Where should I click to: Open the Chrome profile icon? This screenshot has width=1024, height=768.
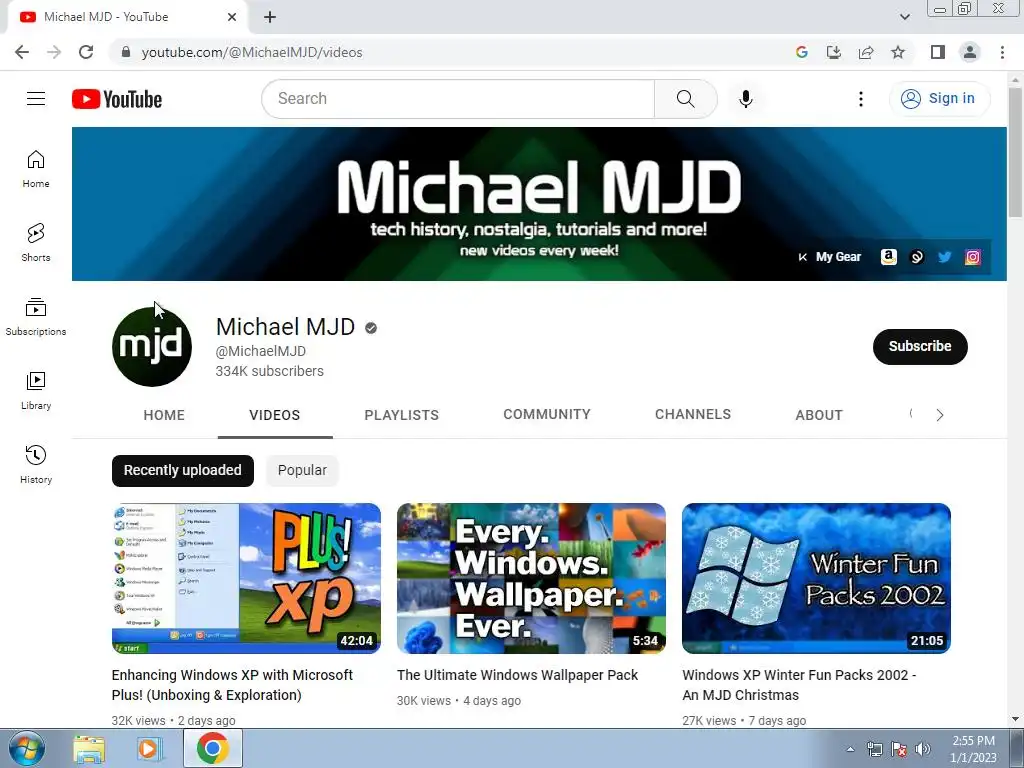pyautogui.click(x=970, y=52)
